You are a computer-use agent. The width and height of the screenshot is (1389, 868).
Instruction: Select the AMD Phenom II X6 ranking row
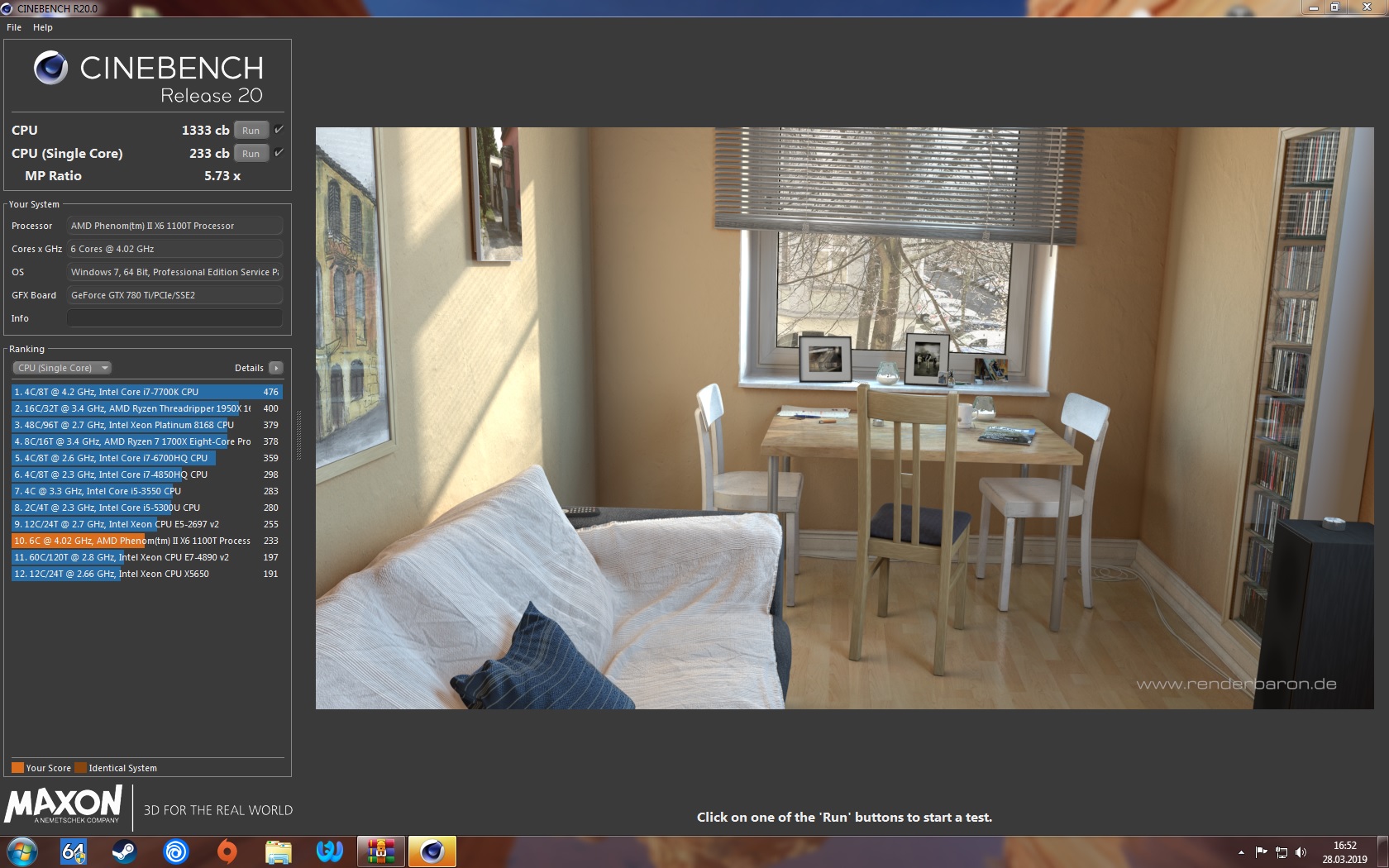pos(147,541)
